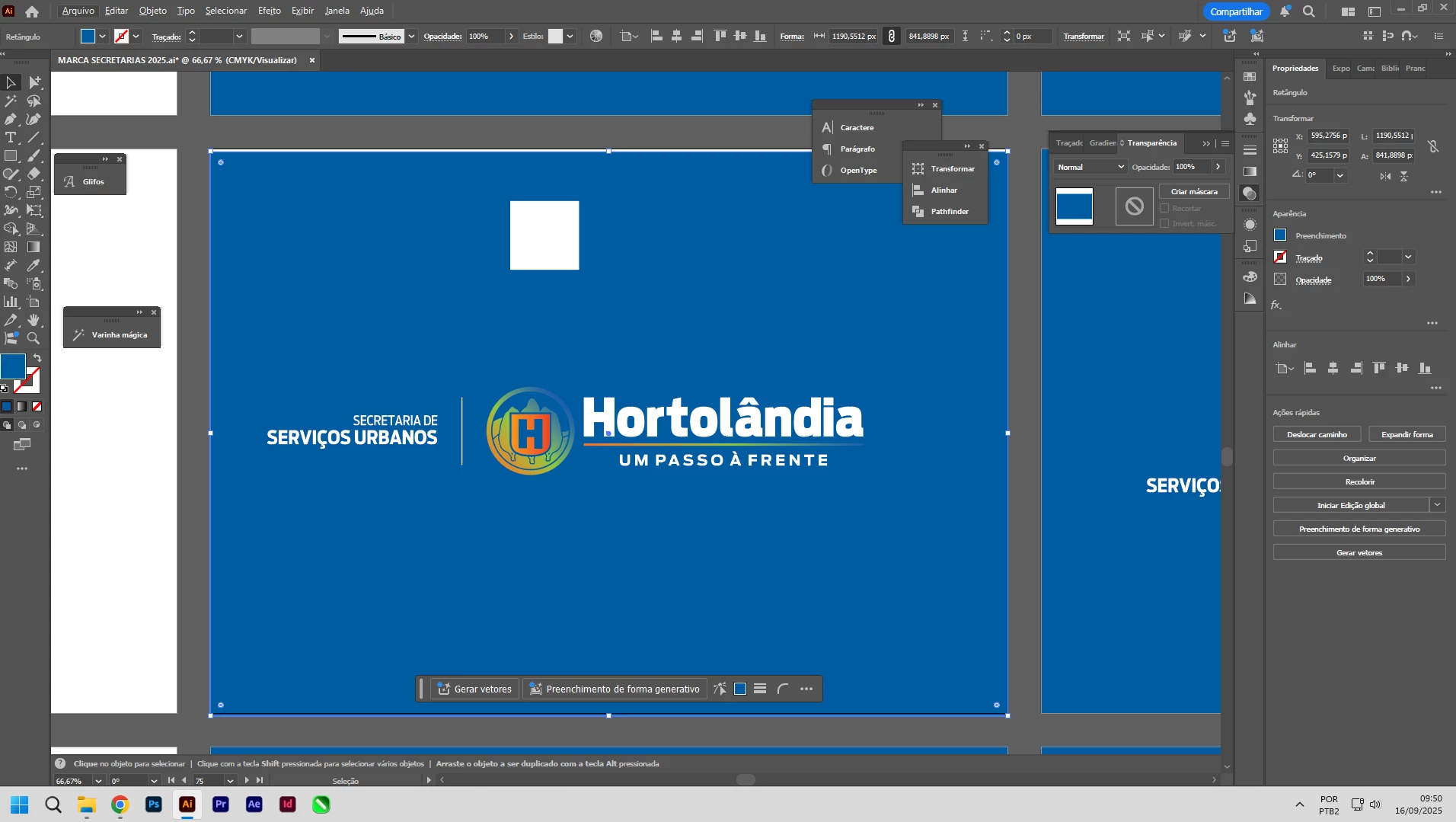Click the X position field in Transformar
Viewport: 1456px width, 822px height.
pyautogui.click(x=1329, y=136)
